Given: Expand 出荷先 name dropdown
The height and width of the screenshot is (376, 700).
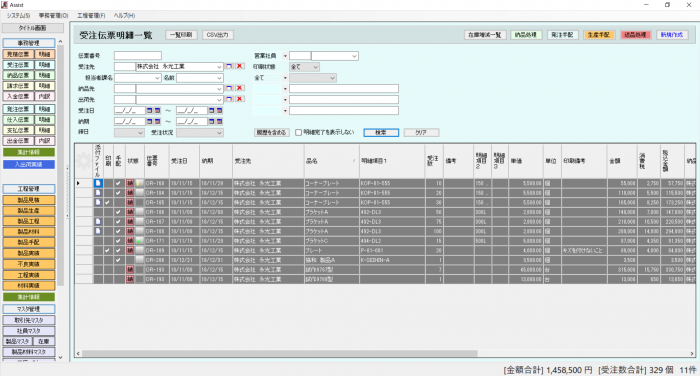Looking at the screenshot, I should pos(219,100).
